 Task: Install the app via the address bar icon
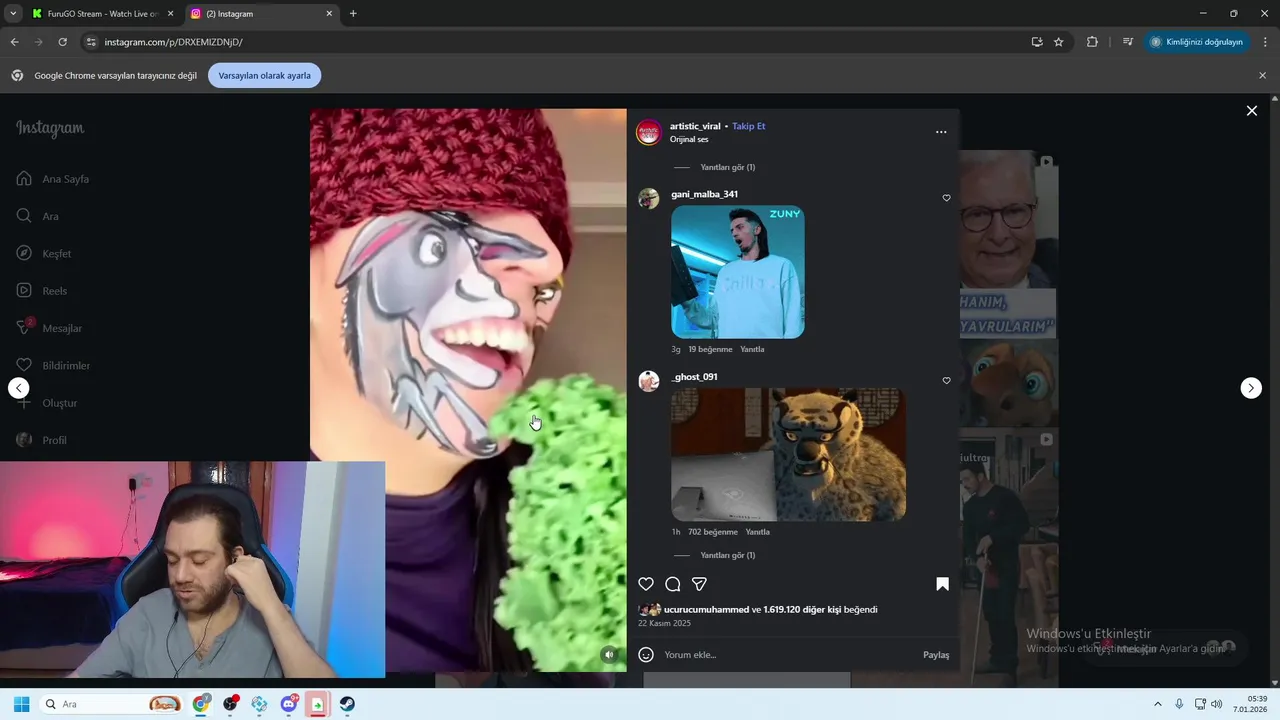tap(1037, 42)
